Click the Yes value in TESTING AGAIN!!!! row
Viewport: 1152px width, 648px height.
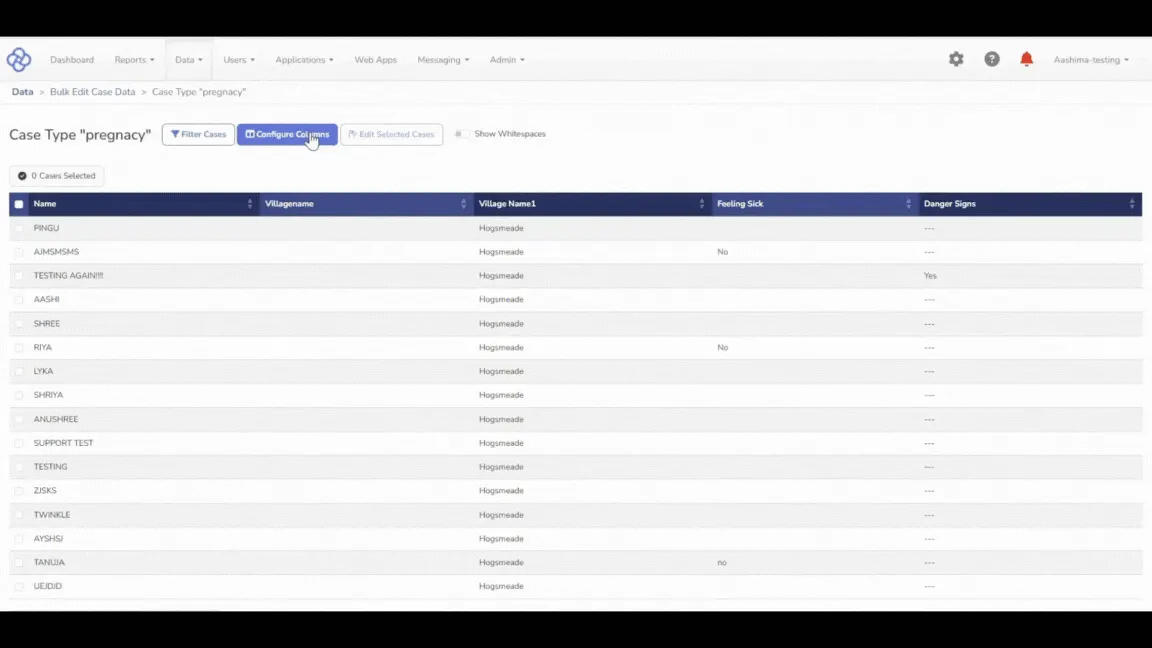(930, 276)
